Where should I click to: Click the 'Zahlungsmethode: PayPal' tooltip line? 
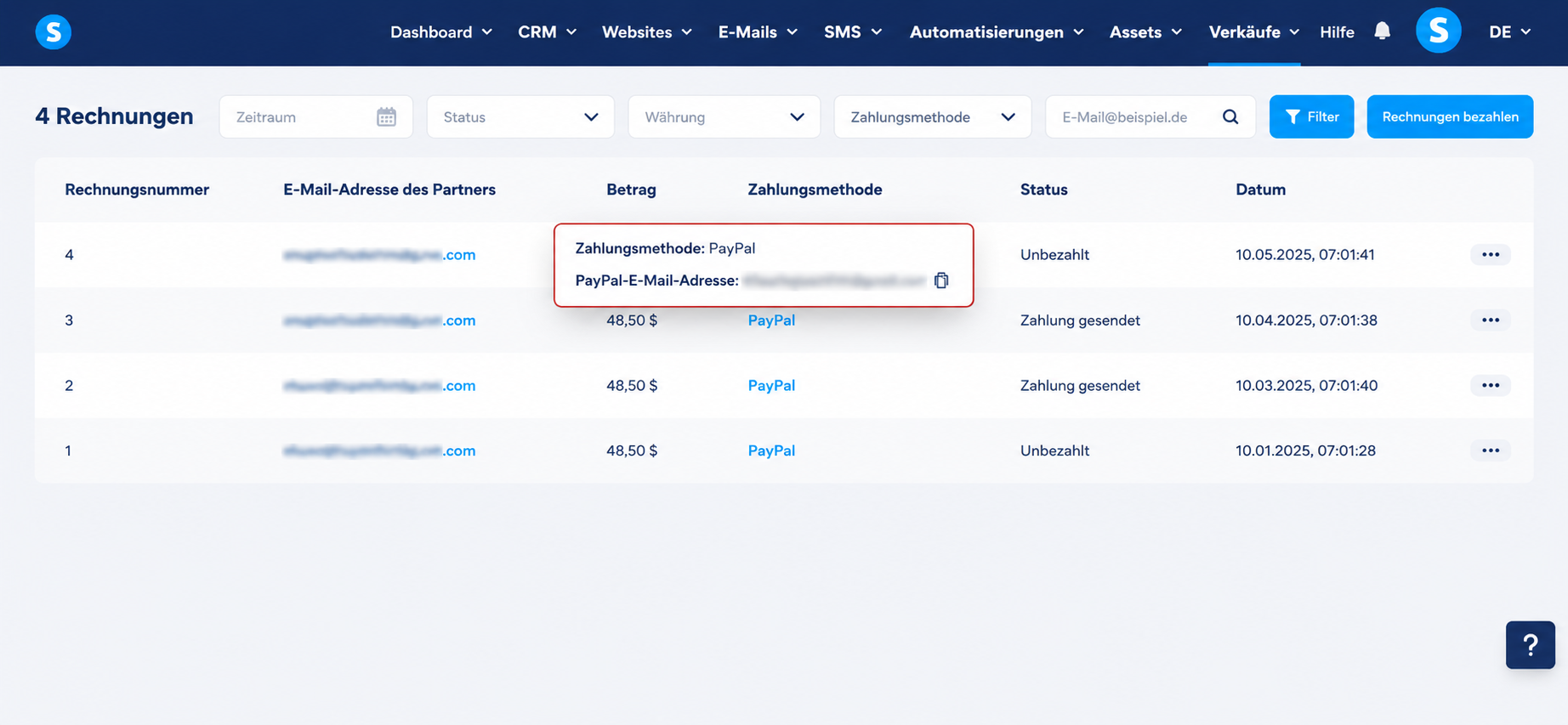pos(665,248)
